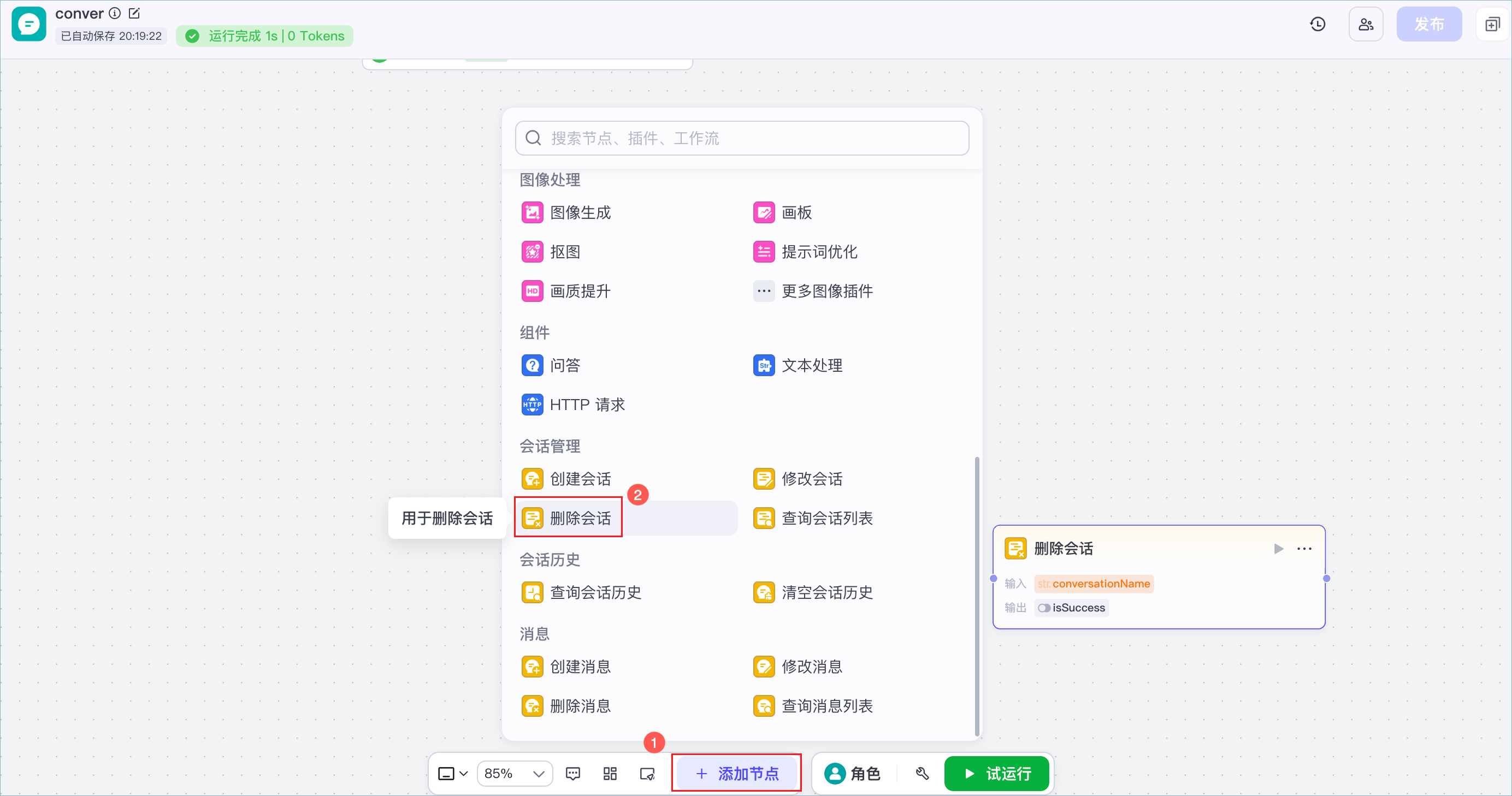
Task: Click the run arrow on 删除会话 node
Action: point(1278,549)
